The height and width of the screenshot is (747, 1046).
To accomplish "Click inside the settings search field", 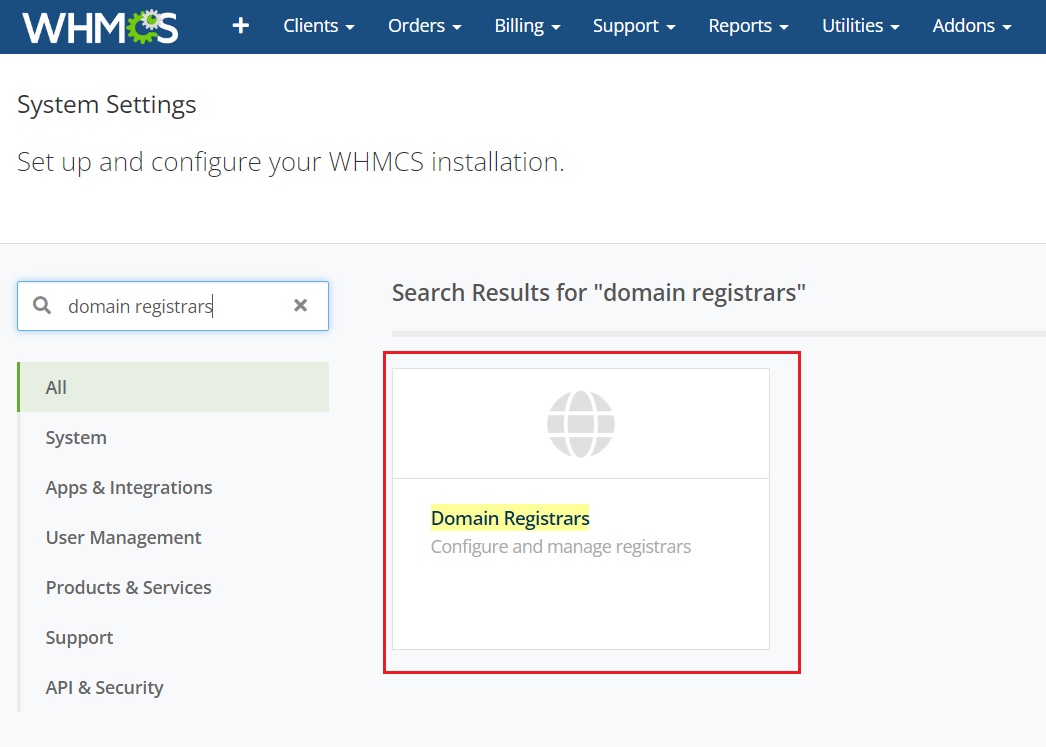I will click(x=173, y=306).
